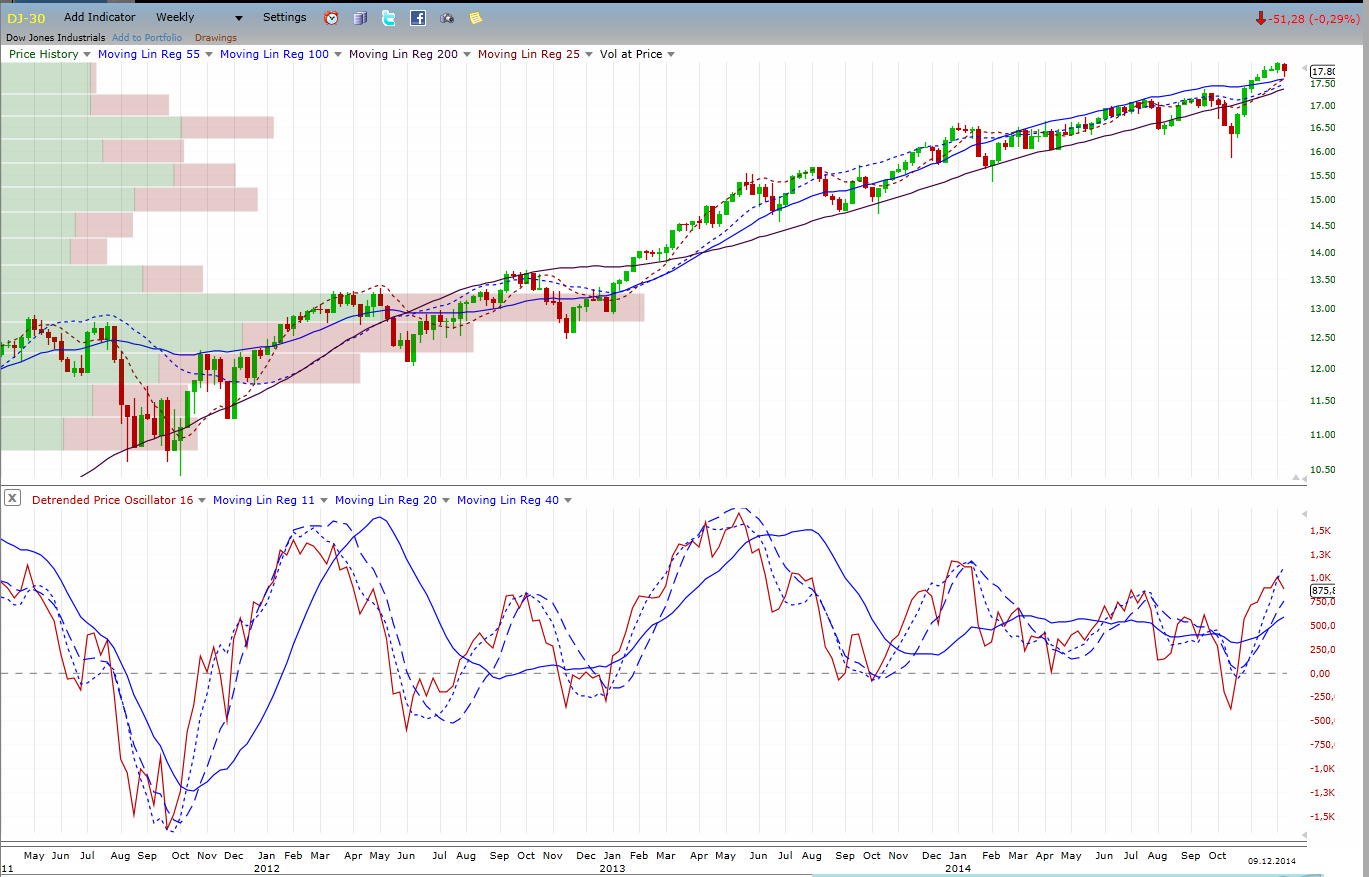
Task: Click the alarm clock alert icon
Action: click(332, 18)
